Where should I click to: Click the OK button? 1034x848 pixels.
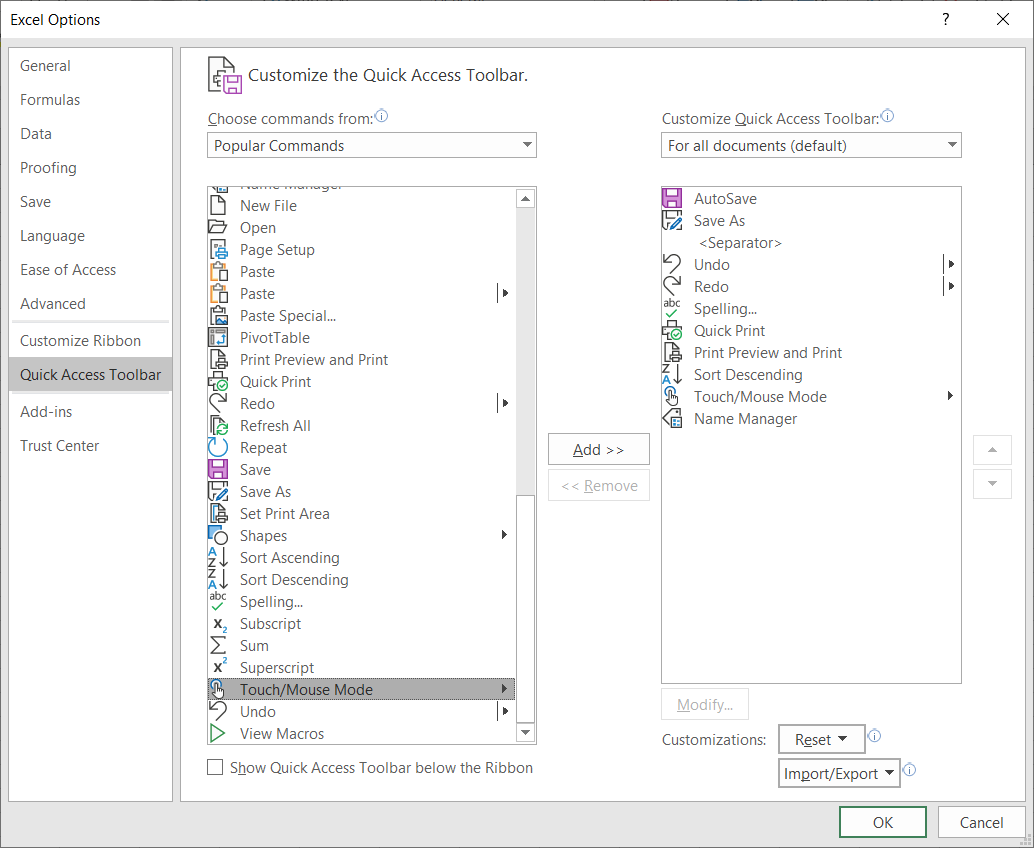(883, 822)
